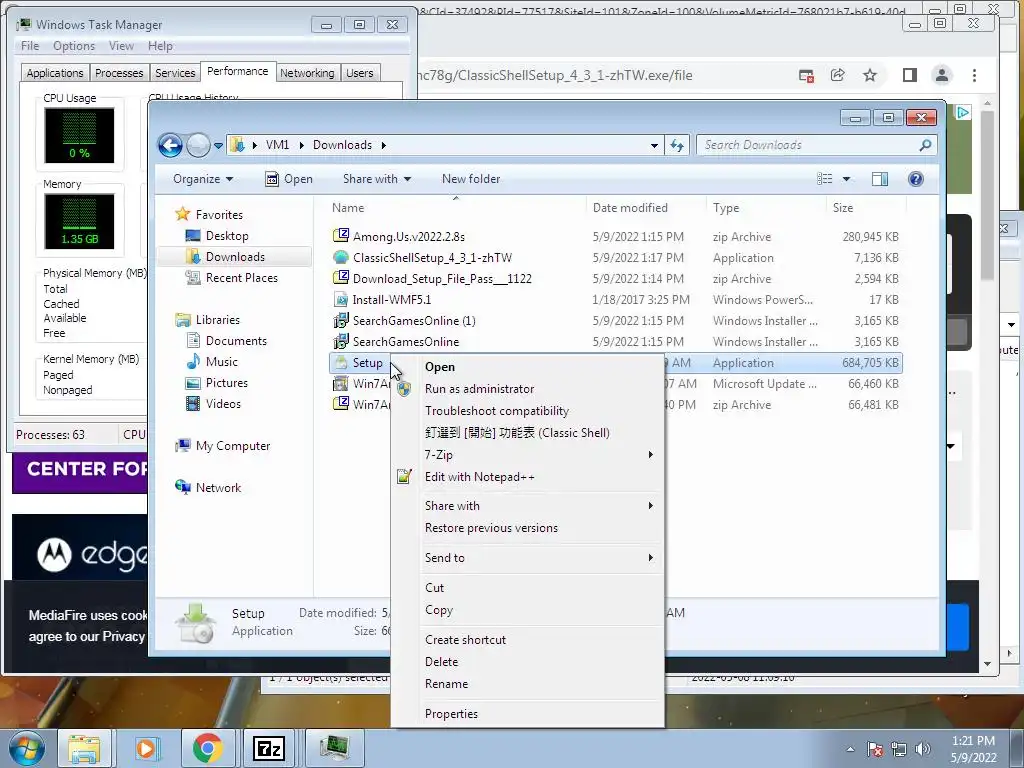Select Documents library in the sidebar
The image size is (1024, 768).
(x=236, y=341)
